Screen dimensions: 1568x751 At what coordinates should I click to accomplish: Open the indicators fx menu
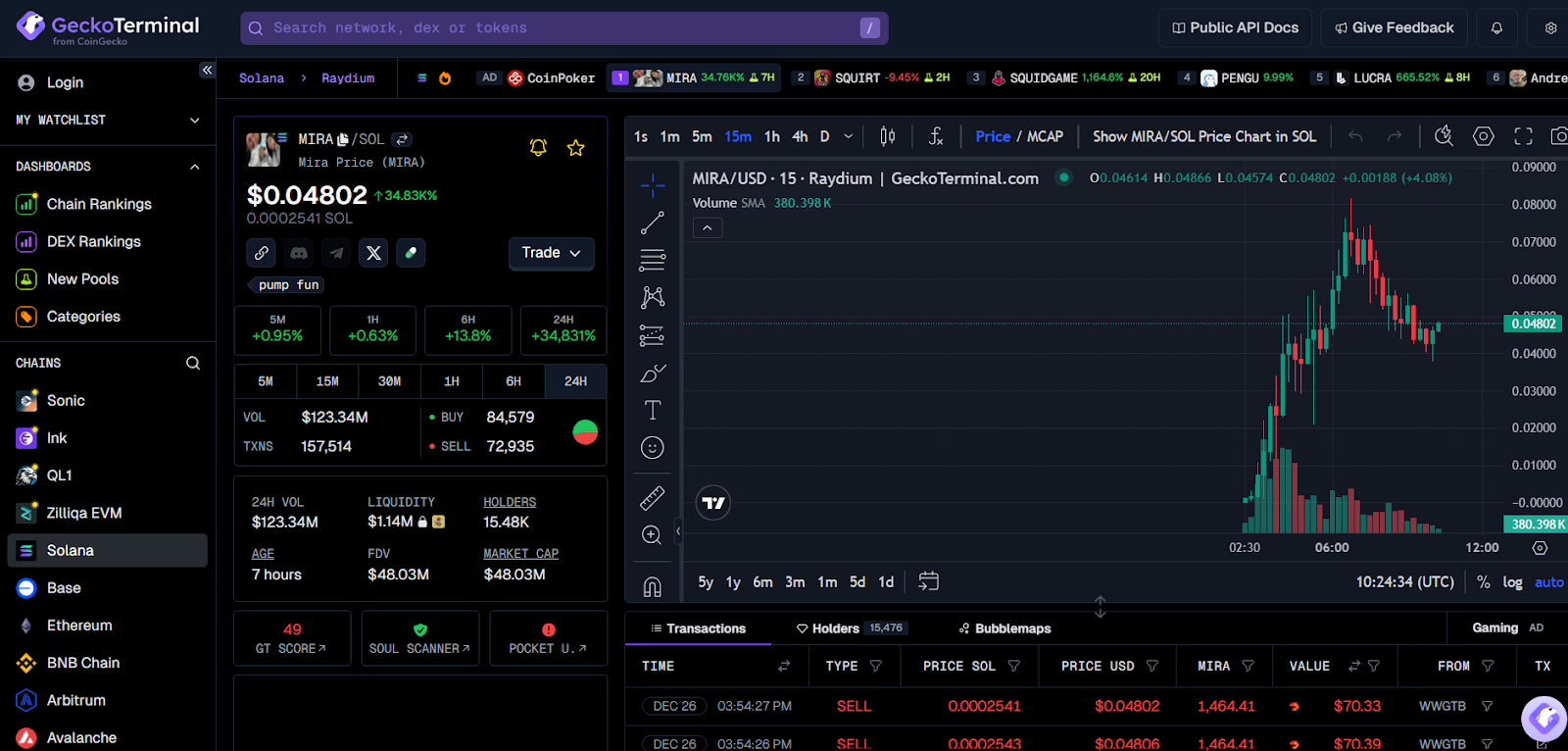click(936, 136)
